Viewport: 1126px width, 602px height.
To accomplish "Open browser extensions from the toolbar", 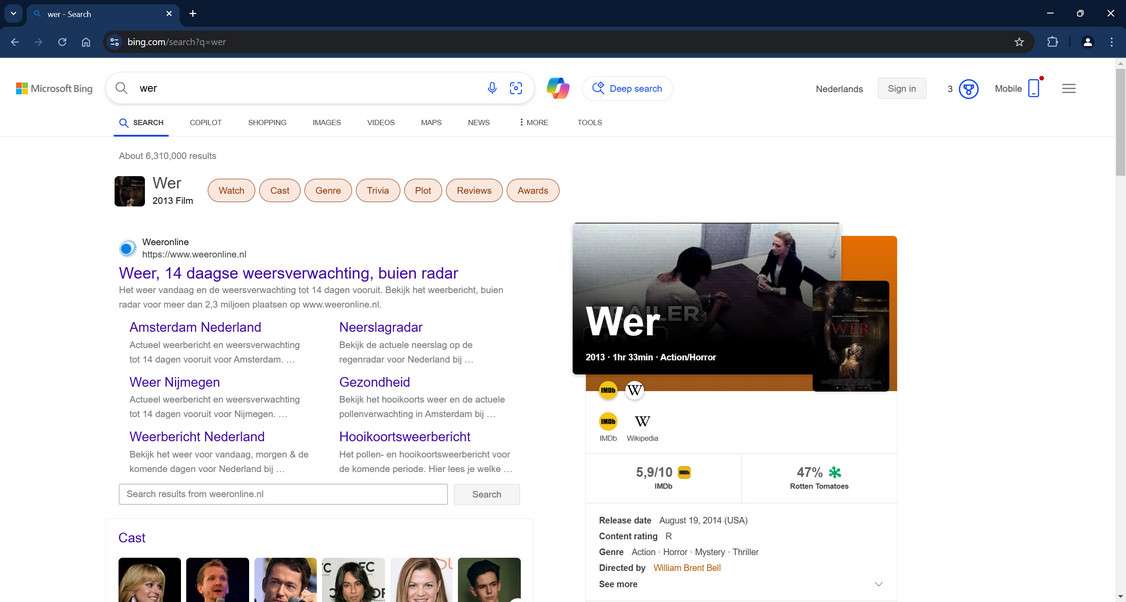I will tap(1052, 42).
